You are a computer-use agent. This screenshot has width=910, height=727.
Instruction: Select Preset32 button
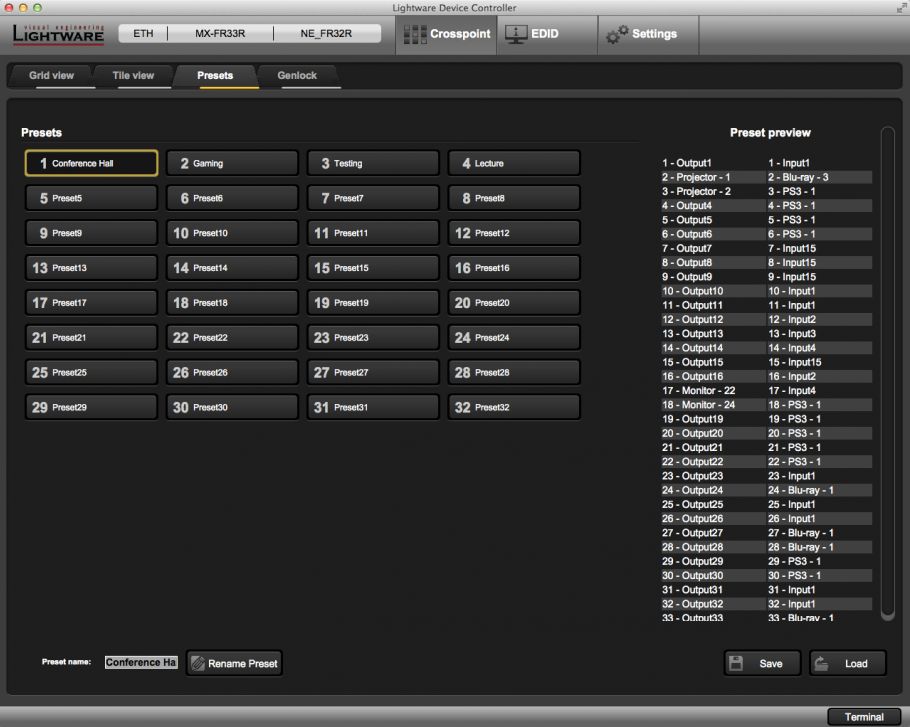tap(514, 407)
